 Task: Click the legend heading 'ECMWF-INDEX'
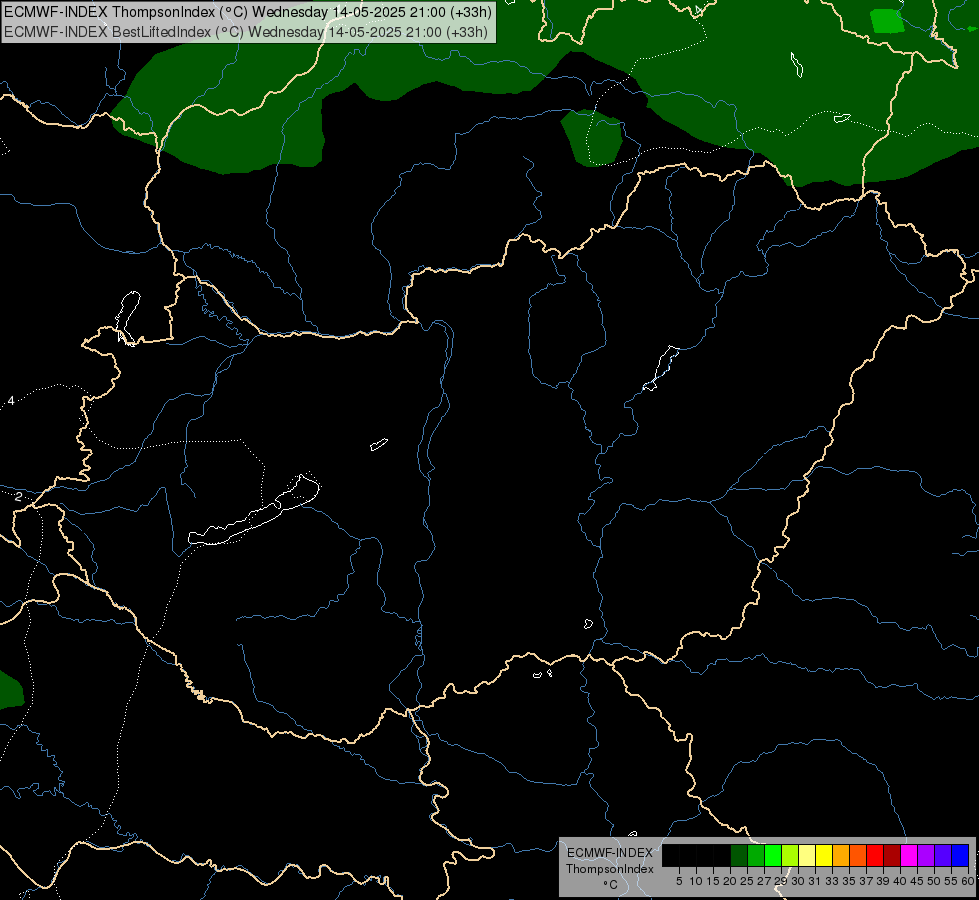pos(609,853)
